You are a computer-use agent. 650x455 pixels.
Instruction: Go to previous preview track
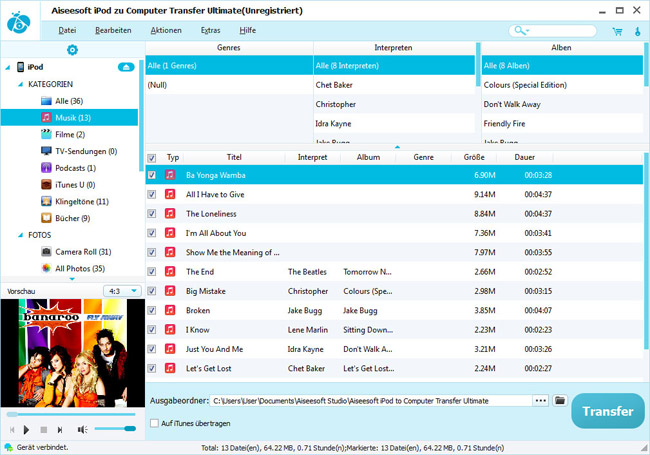[12, 430]
